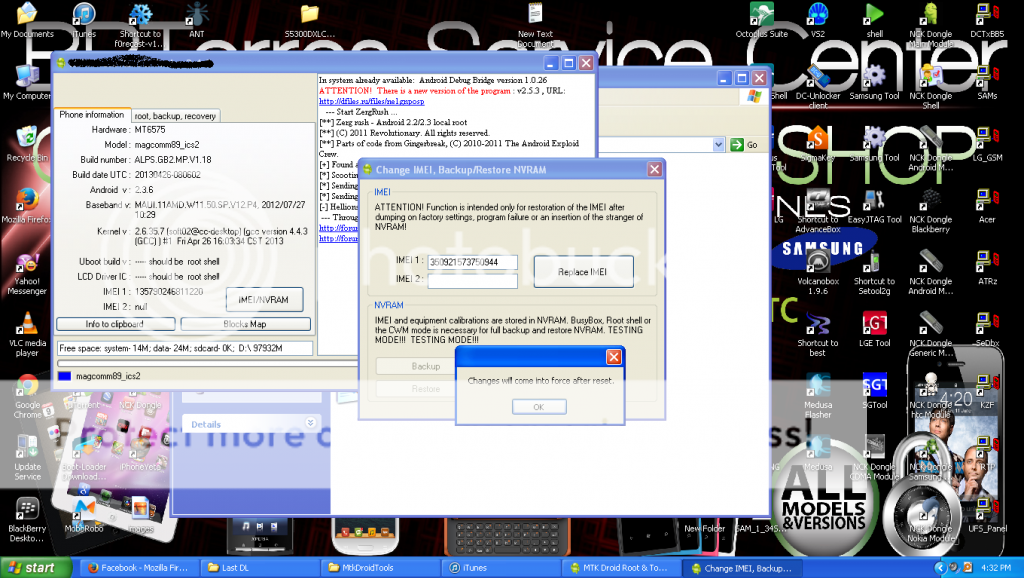Open the Recycle Bin icon
The height and width of the screenshot is (578, 1024).
27,138
